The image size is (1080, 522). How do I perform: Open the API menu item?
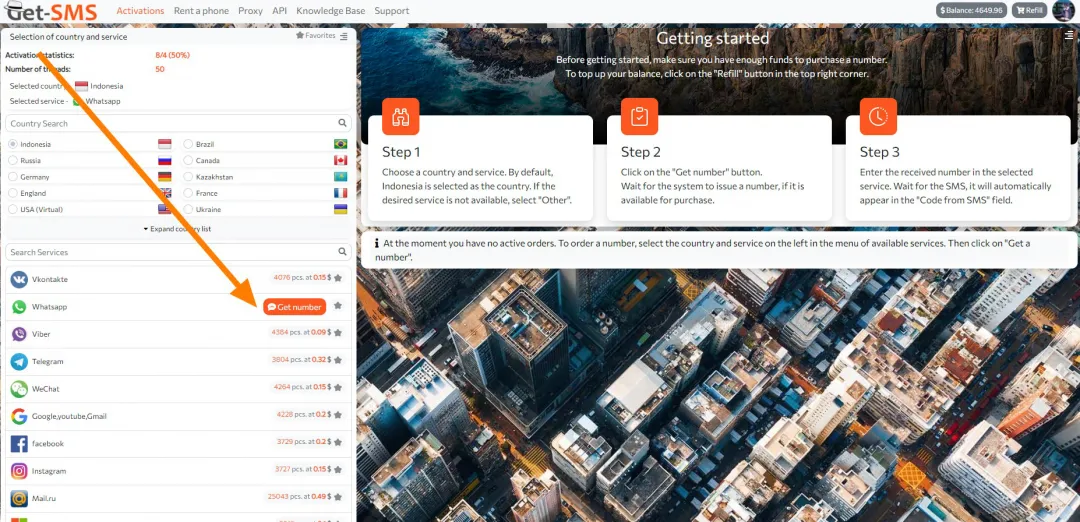click(280, 11)
